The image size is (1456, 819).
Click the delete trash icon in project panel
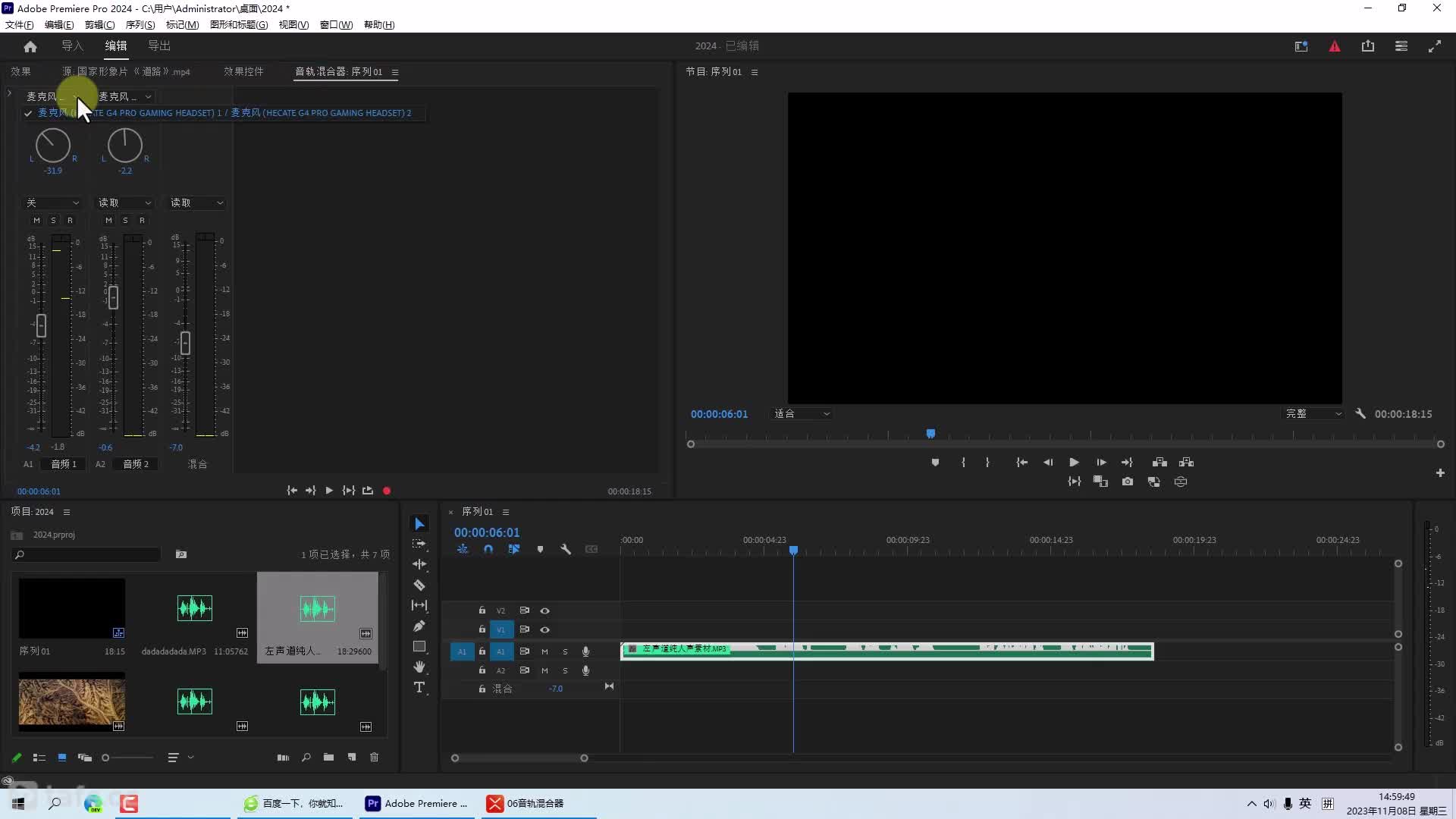pyautogui.click(x=374, y=758)
